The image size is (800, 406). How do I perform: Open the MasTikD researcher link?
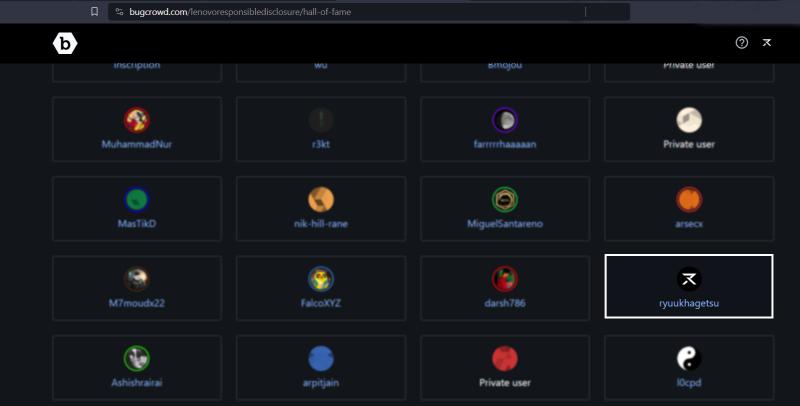[137, 223]
